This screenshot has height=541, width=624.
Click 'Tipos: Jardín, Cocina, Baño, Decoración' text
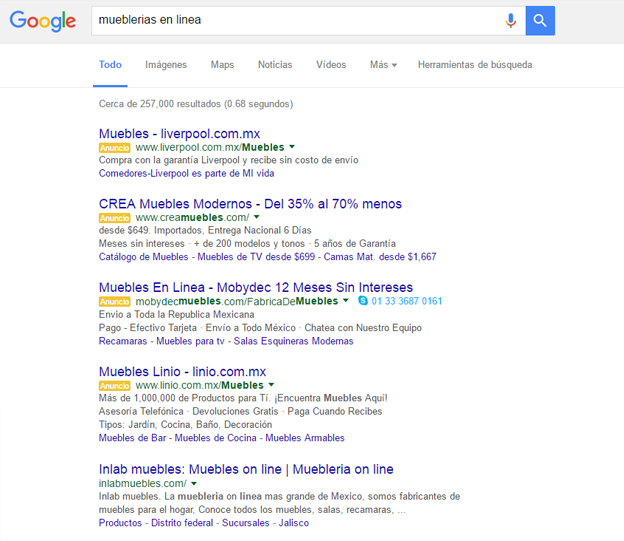185,424
